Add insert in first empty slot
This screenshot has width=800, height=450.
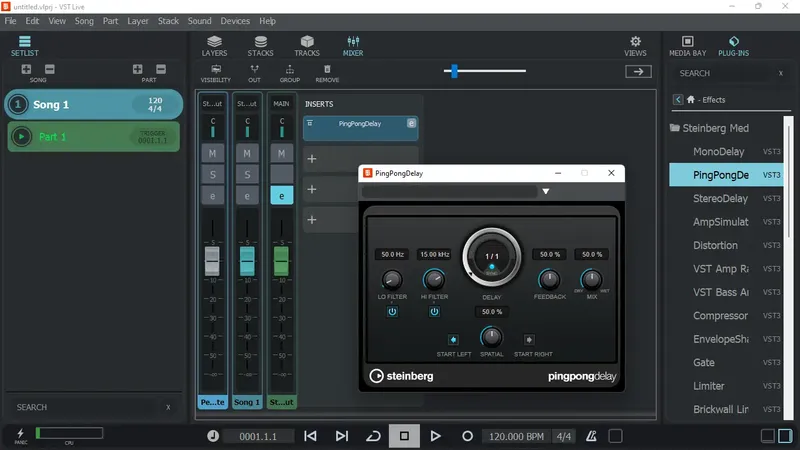312,159
